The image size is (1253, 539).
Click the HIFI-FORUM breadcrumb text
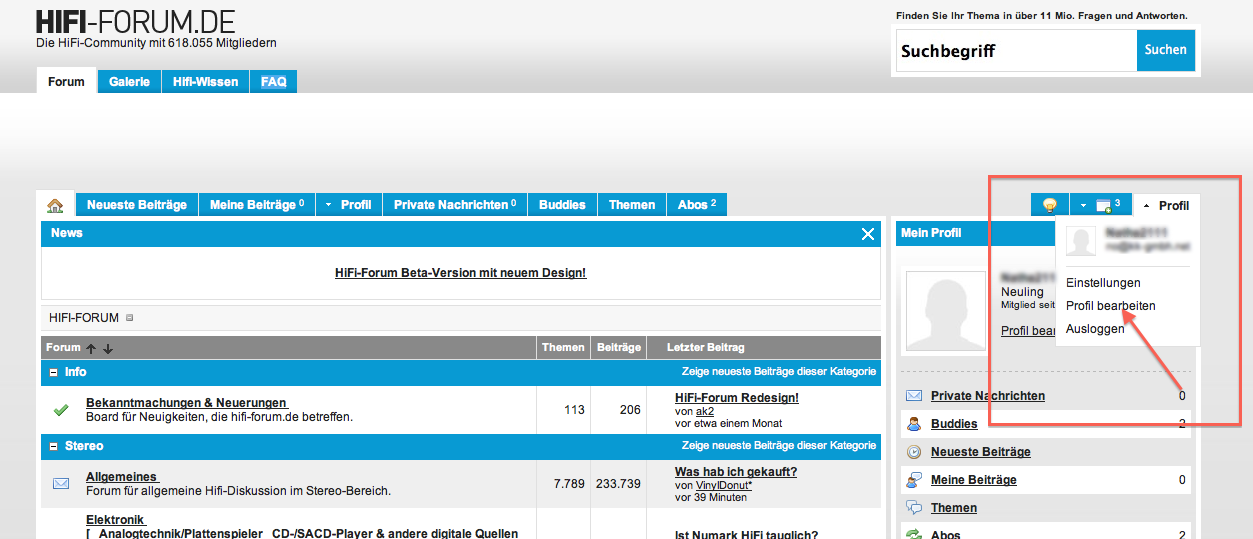coord(84,318)
